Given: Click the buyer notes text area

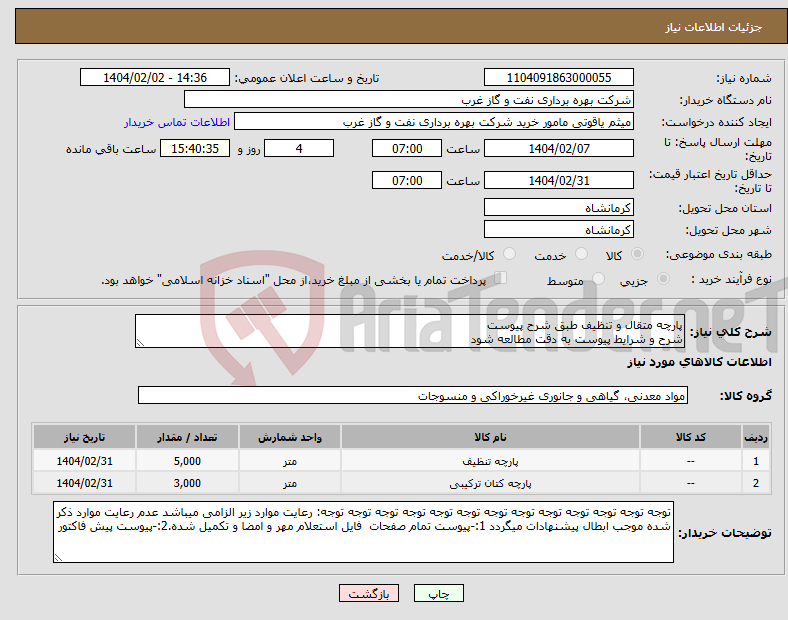Looking at the screenshot, I should point(363,532).
